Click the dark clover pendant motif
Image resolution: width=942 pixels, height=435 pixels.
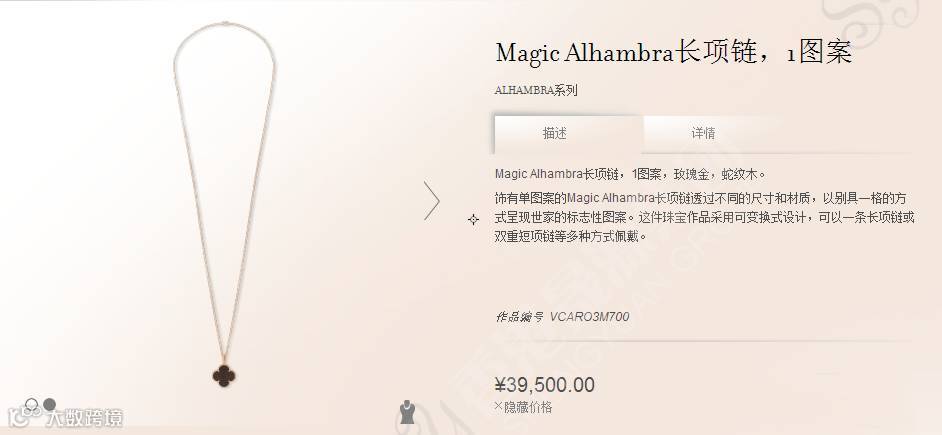(223, 376)
